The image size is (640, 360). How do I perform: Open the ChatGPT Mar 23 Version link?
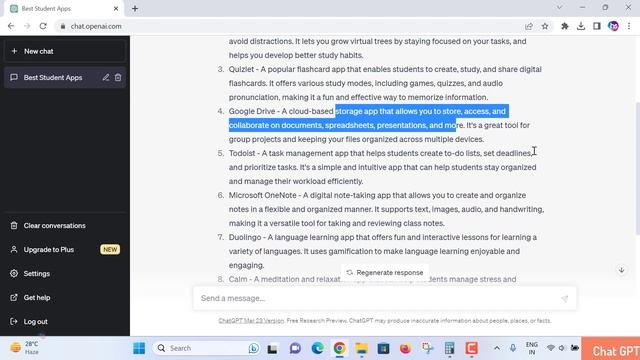(251, 321)
